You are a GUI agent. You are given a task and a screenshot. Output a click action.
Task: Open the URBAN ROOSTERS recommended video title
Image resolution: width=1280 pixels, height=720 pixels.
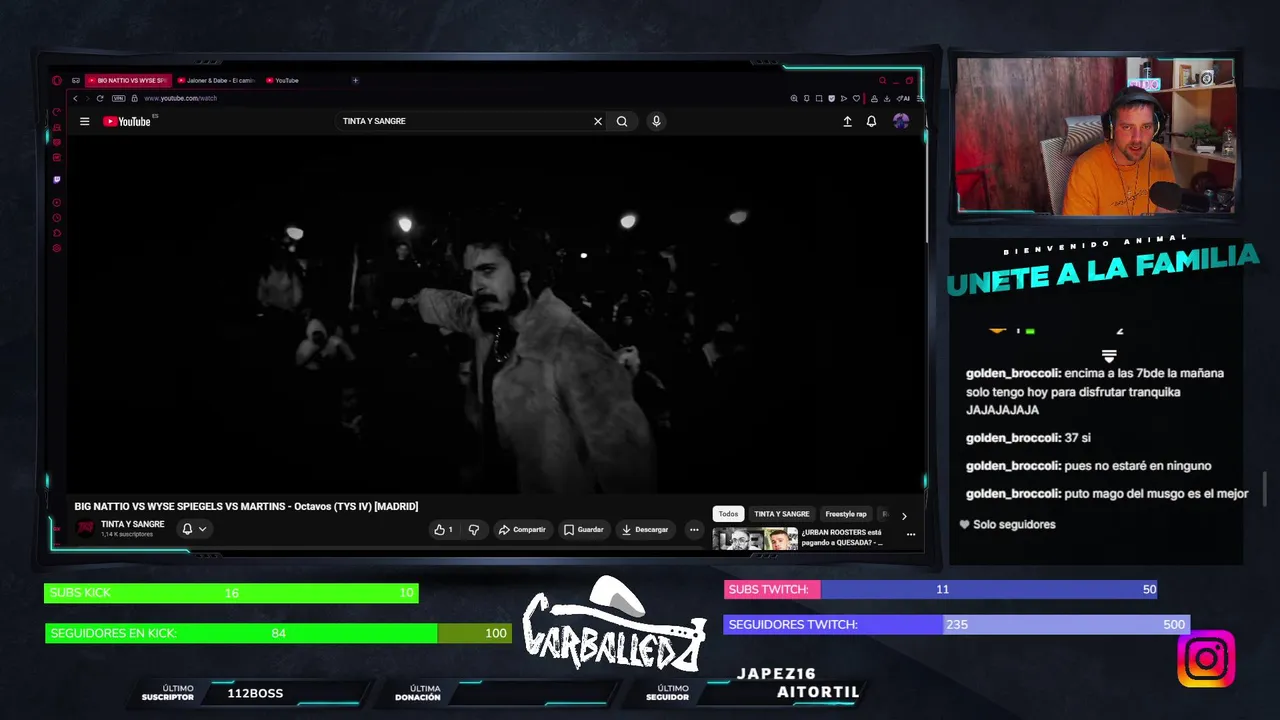coord(841,537)
